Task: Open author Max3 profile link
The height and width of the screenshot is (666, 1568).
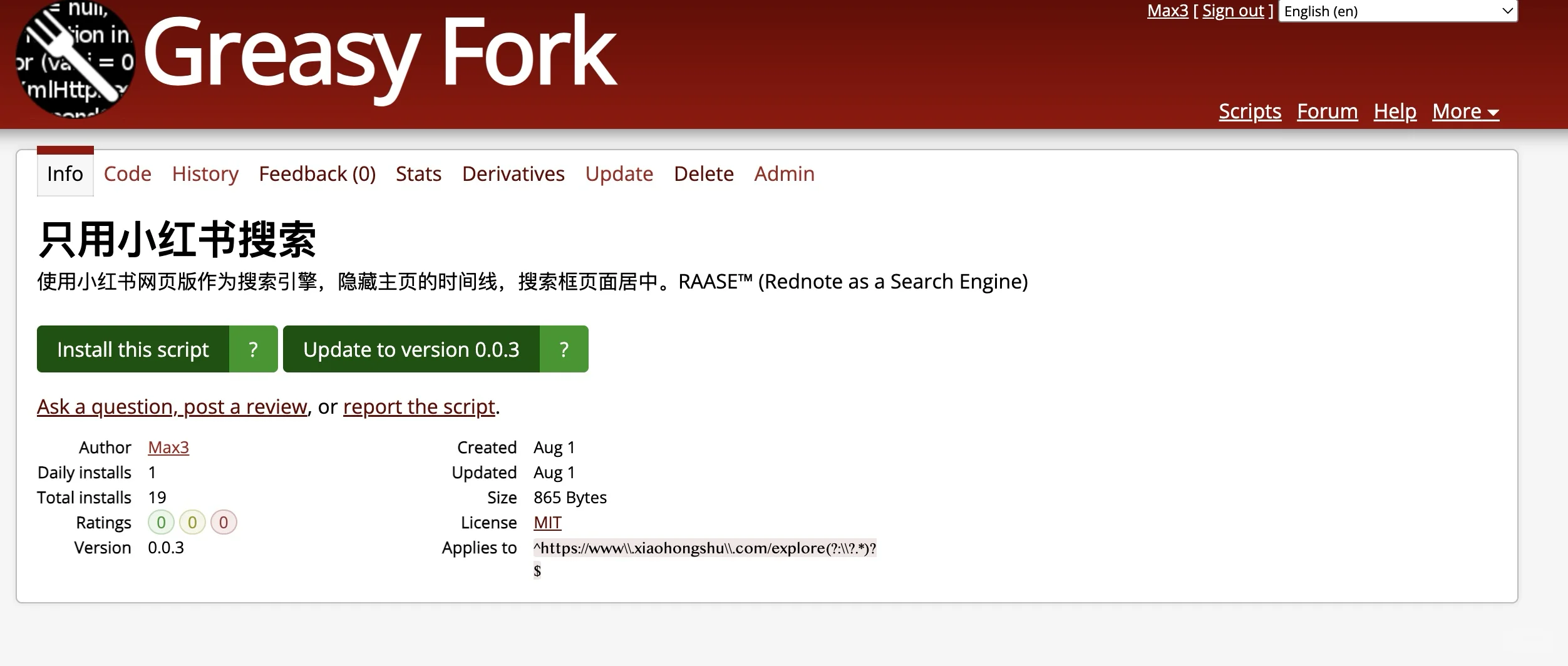Action: [168, 448]
